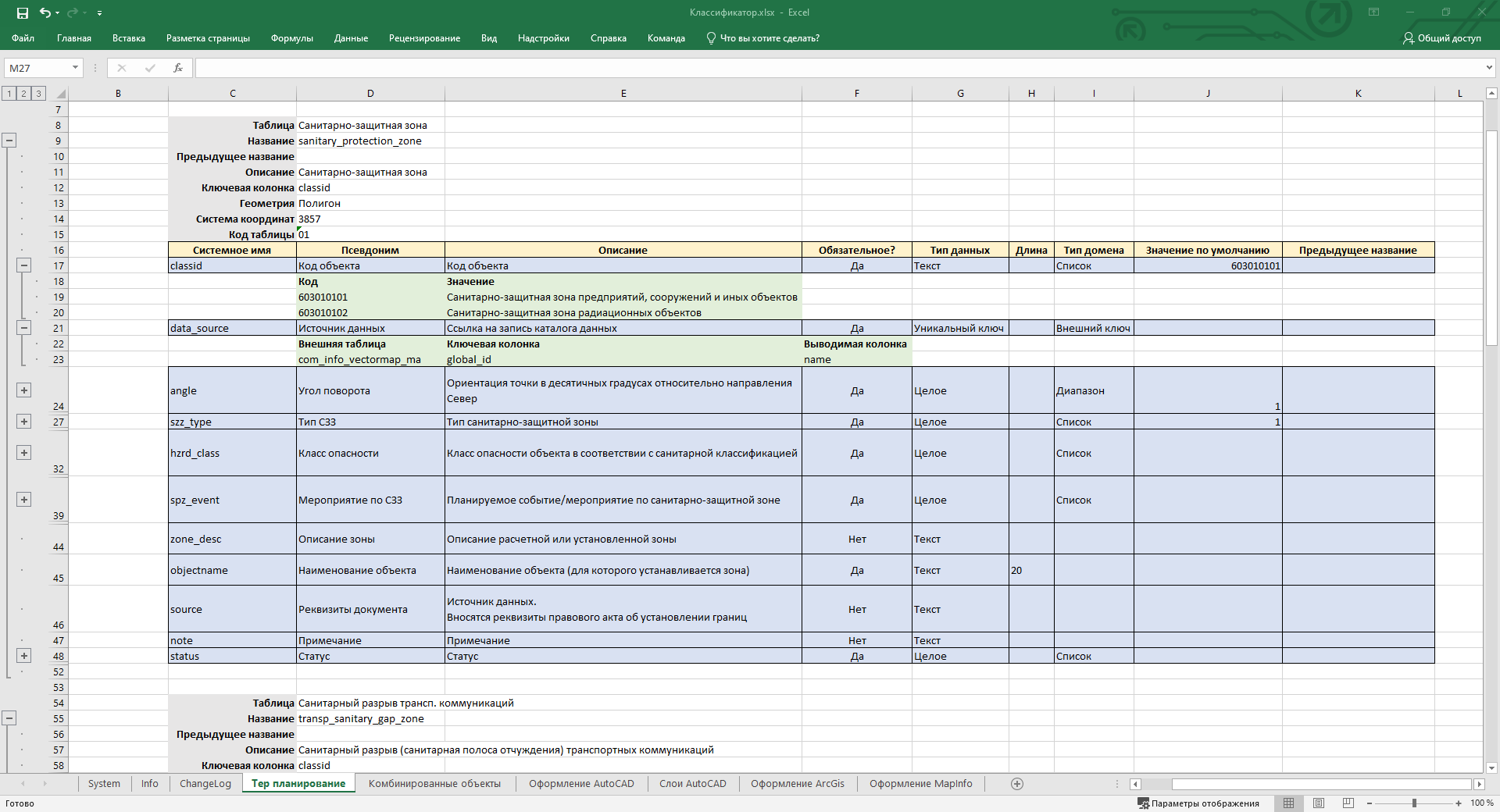Click the Cancel (X) icon in the formula bar
1500x812 pixels.
pos(122,68)
